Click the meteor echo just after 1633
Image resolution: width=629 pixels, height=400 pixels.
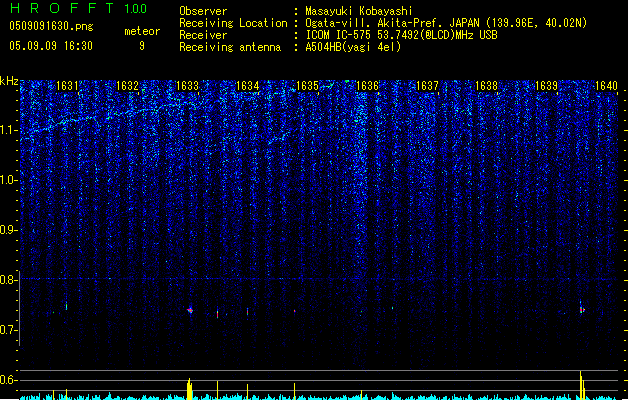(190, 310)
